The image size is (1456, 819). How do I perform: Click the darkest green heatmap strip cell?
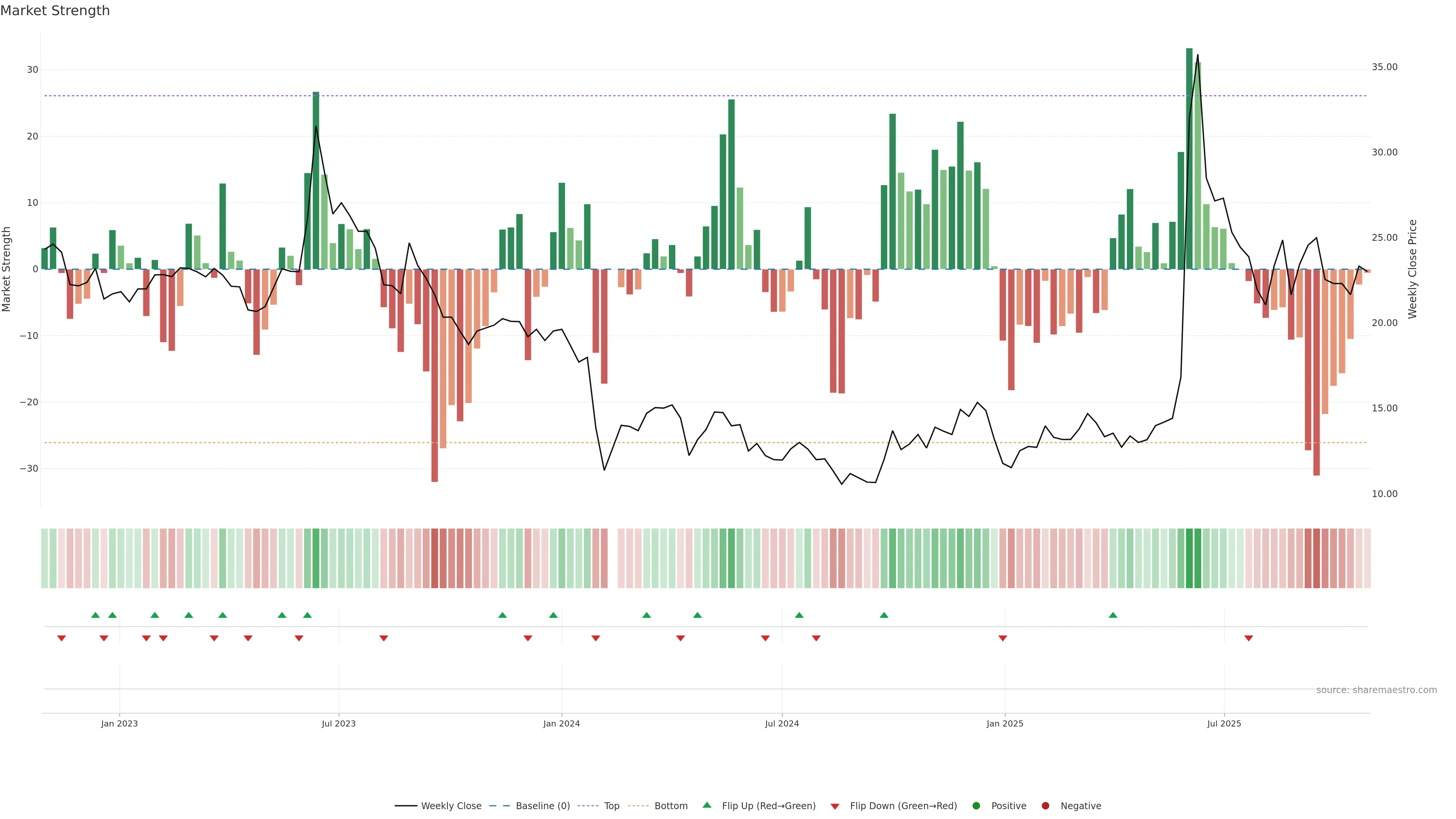pos(1189,559)
